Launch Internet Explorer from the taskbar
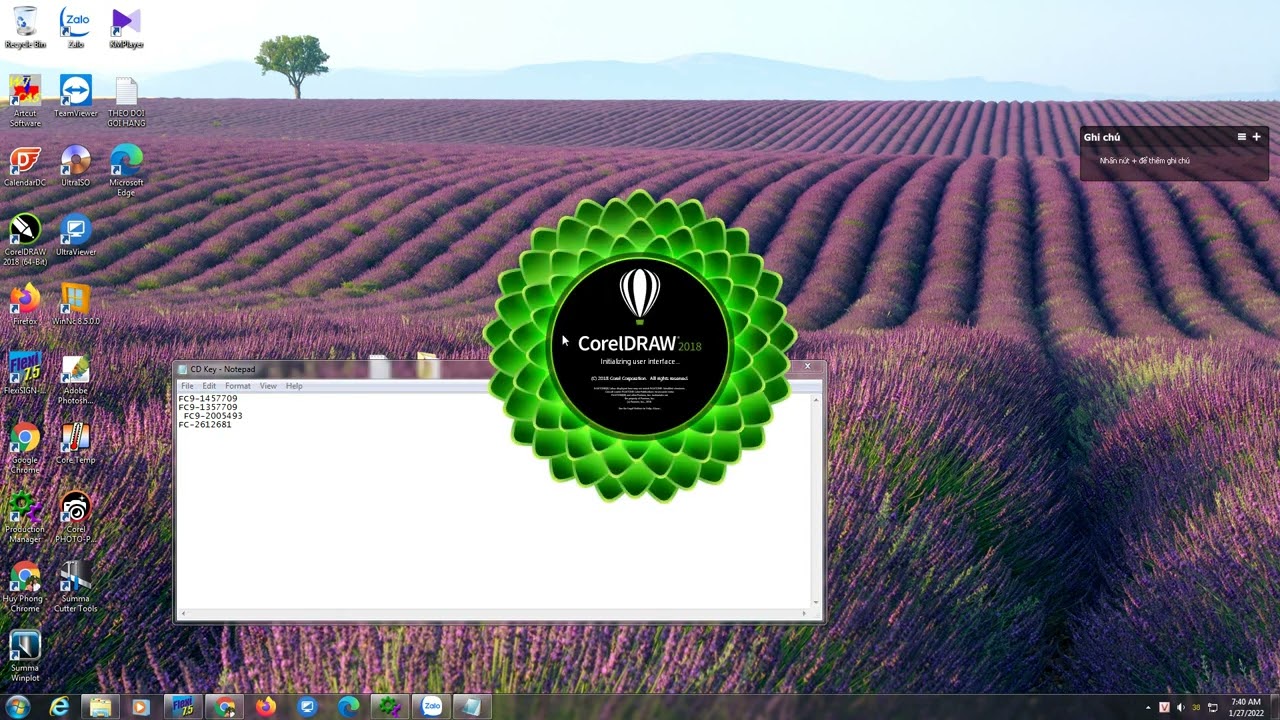 [x=60, y=707]
